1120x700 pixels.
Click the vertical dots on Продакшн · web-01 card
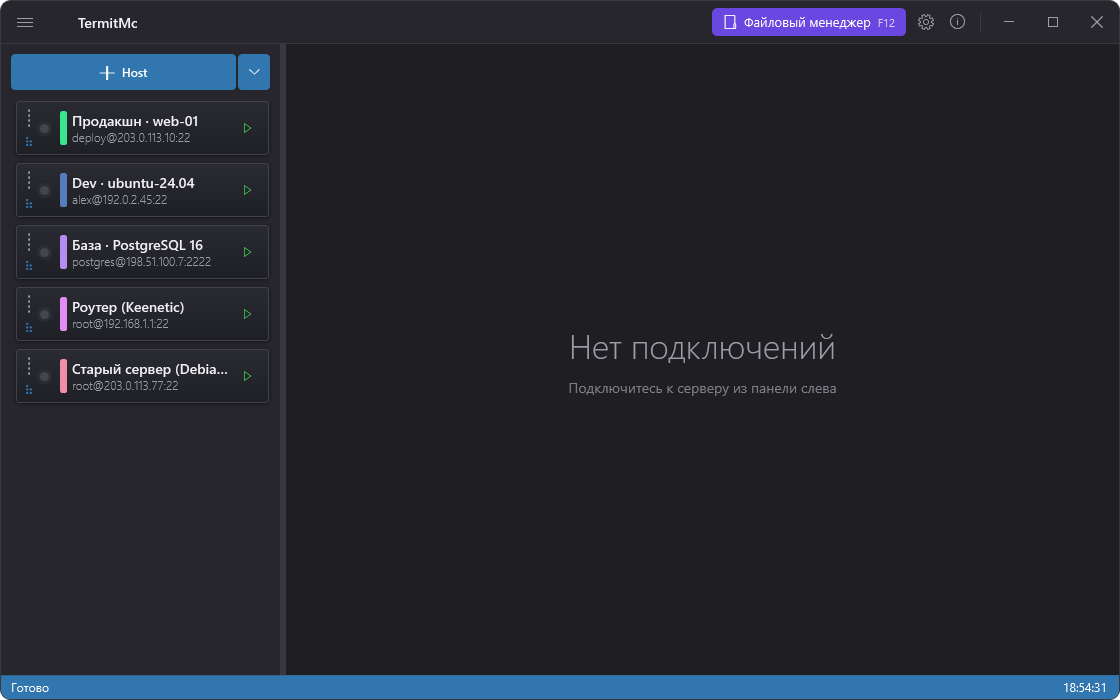point(29,118)
